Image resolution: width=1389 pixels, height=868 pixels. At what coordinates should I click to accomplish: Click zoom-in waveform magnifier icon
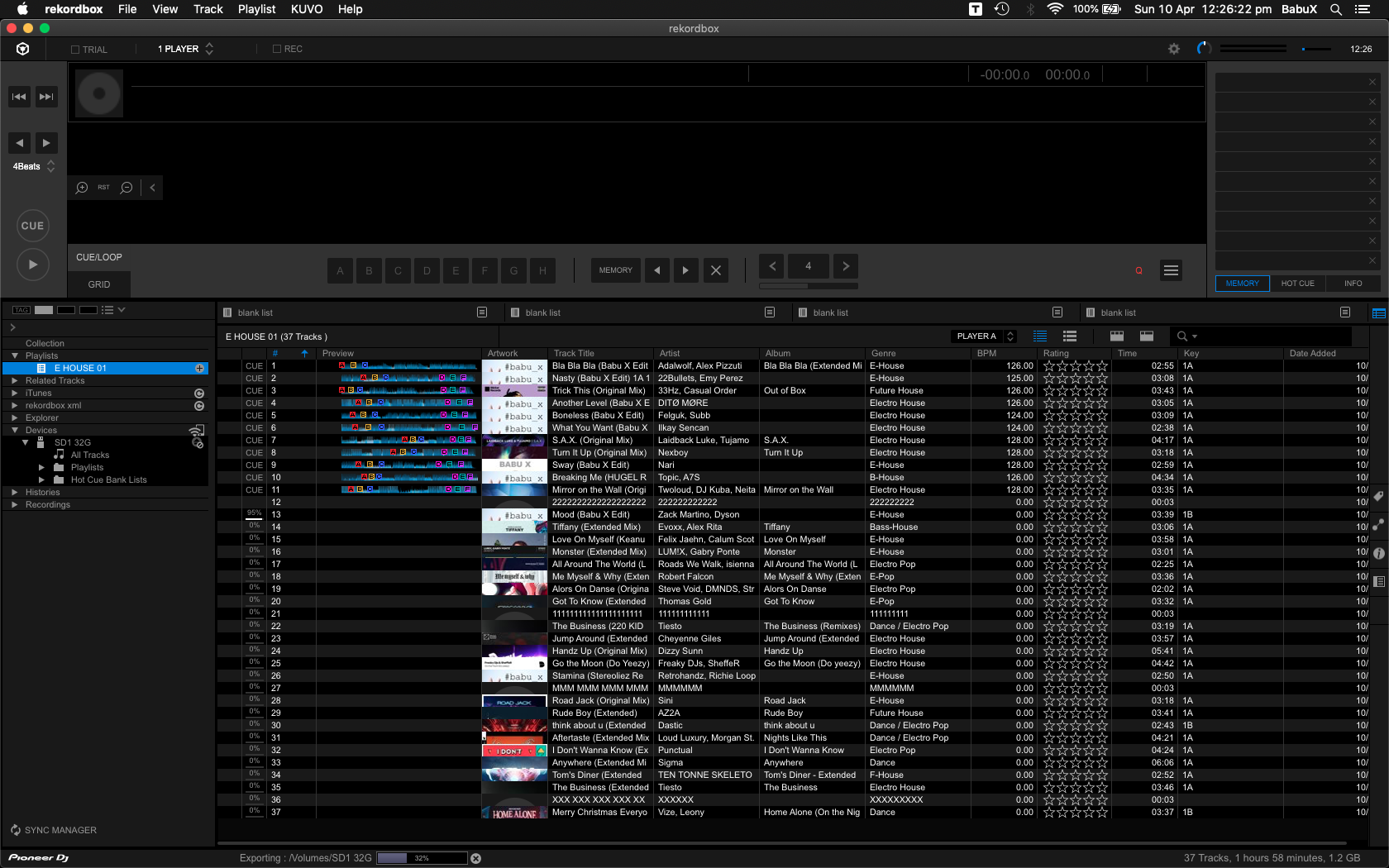pos(82,188)
